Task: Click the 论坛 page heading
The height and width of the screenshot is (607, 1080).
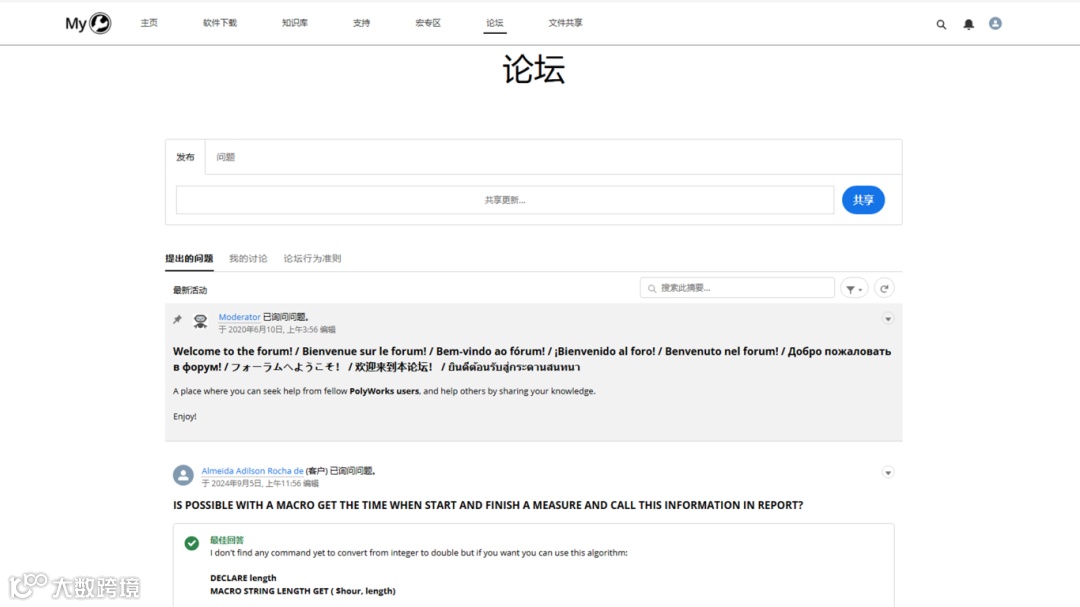Action: tap(534, 69)
